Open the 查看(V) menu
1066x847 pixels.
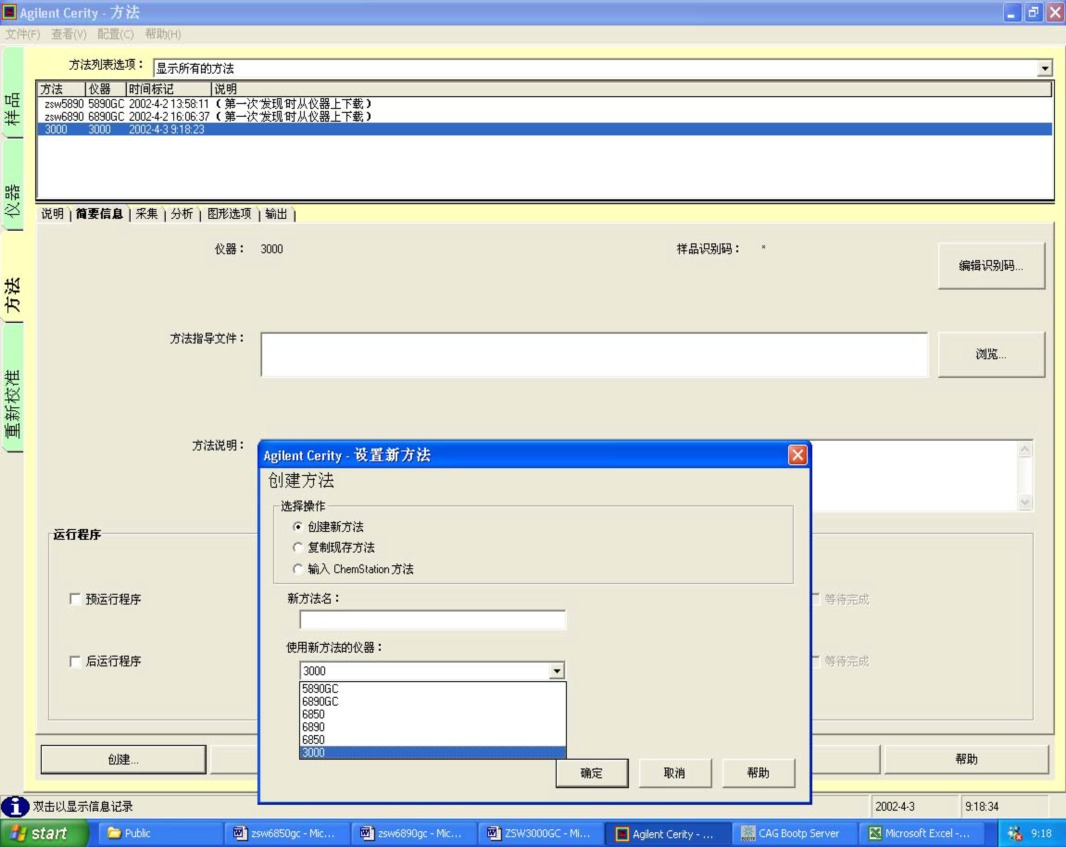(69, 34)
